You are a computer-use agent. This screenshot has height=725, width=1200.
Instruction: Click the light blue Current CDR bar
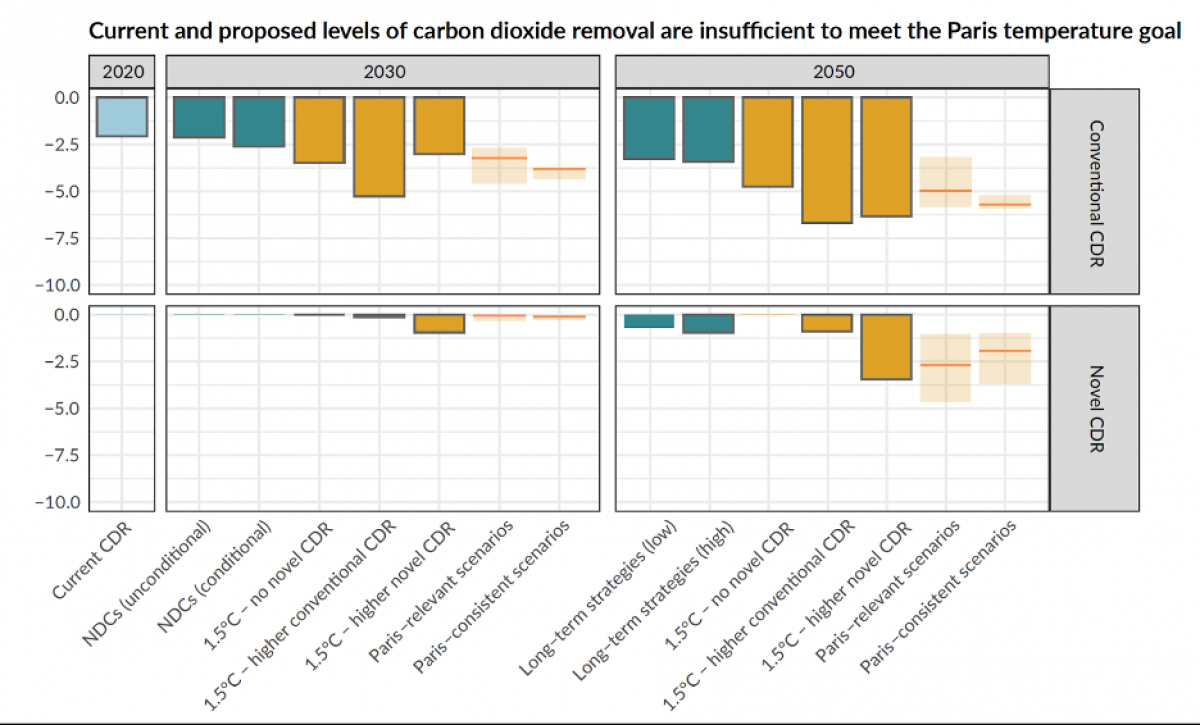(x=122, y=116)
